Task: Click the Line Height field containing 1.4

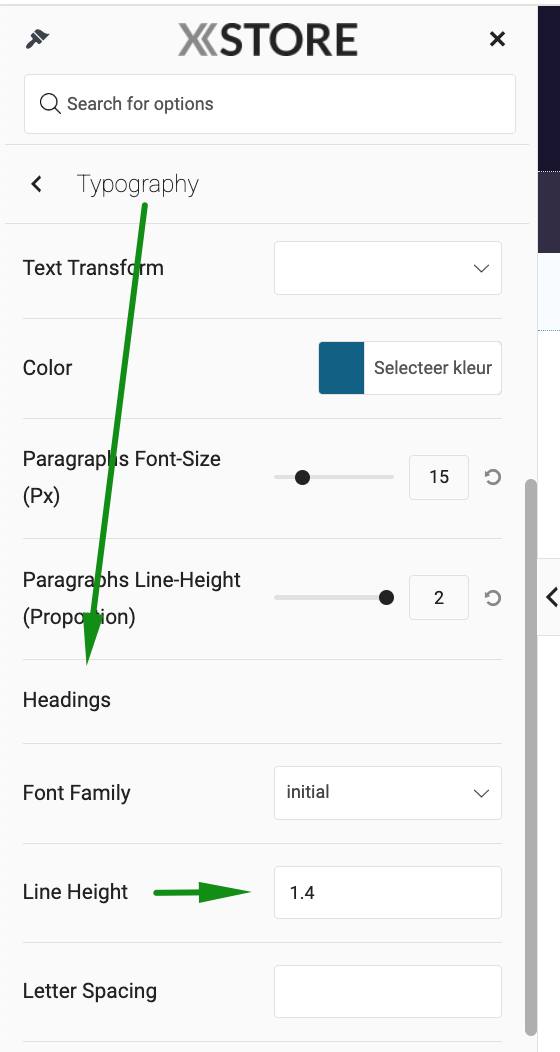Action: point(388,892)
